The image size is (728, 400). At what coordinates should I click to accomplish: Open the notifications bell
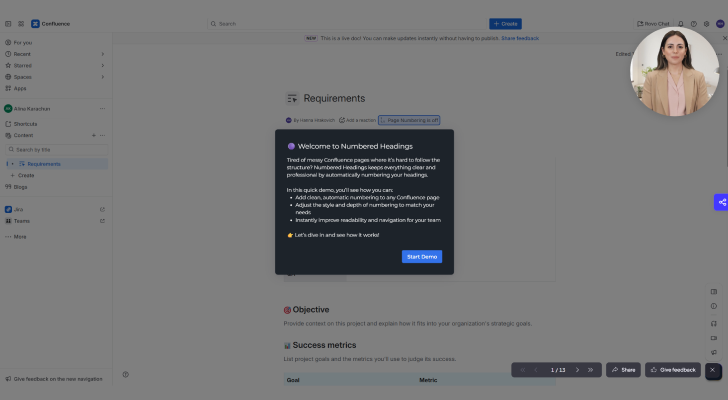click(681, 24)
